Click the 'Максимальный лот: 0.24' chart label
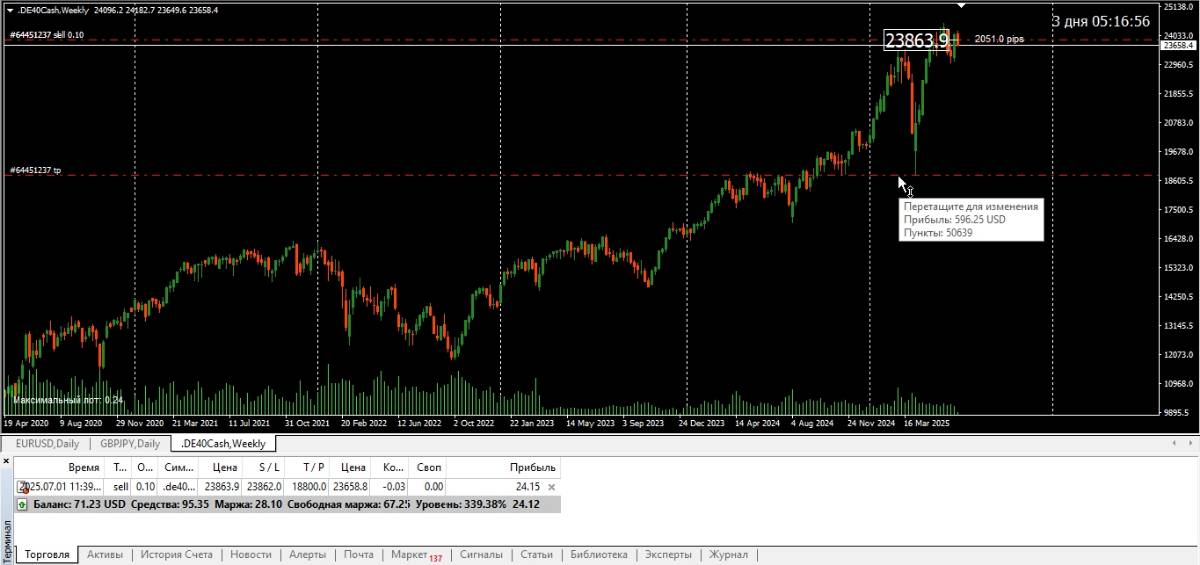The height and width of the screenshot is (565, 1200). [x=68, y=400]
